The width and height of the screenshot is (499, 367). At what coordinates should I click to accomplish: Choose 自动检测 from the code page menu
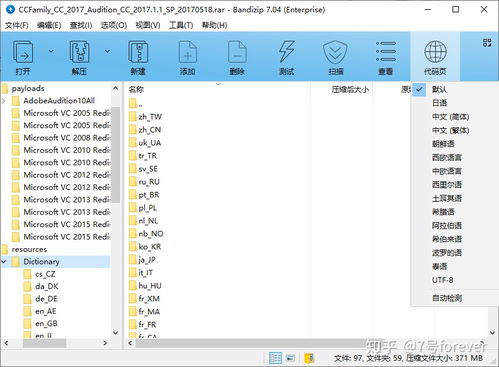(447, 298)
